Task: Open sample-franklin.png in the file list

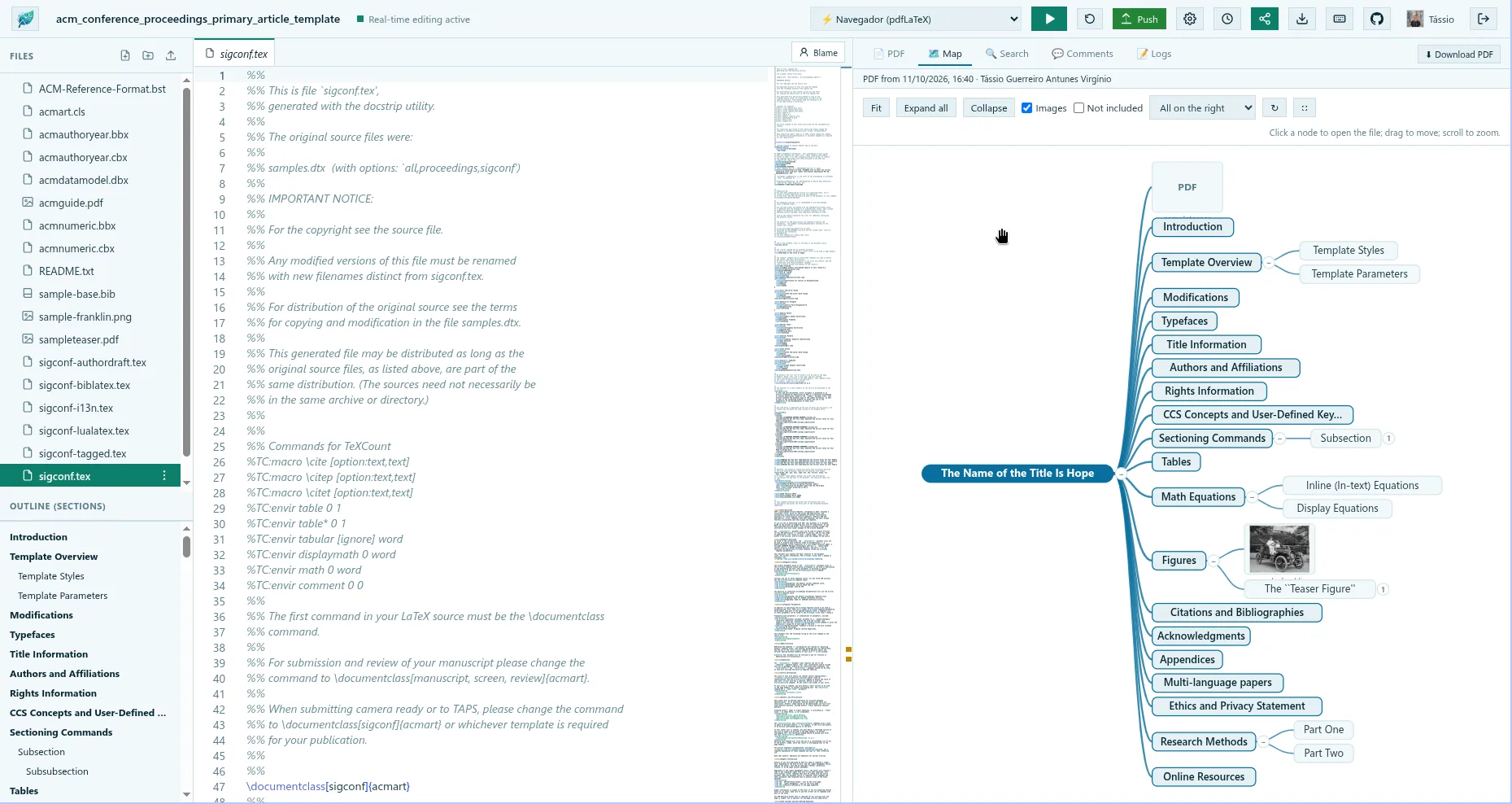Action: (x=85, y=317)
